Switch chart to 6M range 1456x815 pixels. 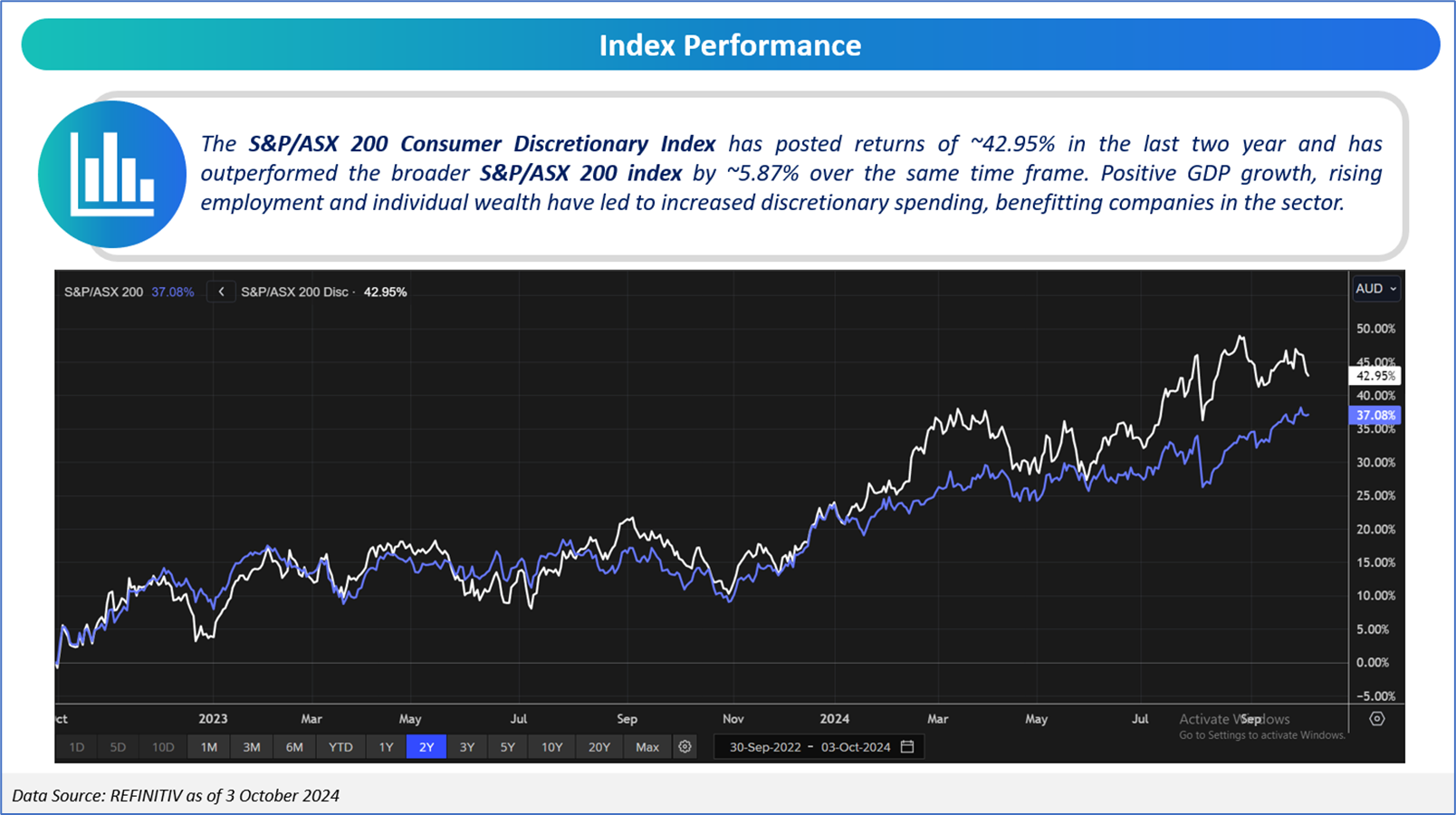[x=294, y=747]
